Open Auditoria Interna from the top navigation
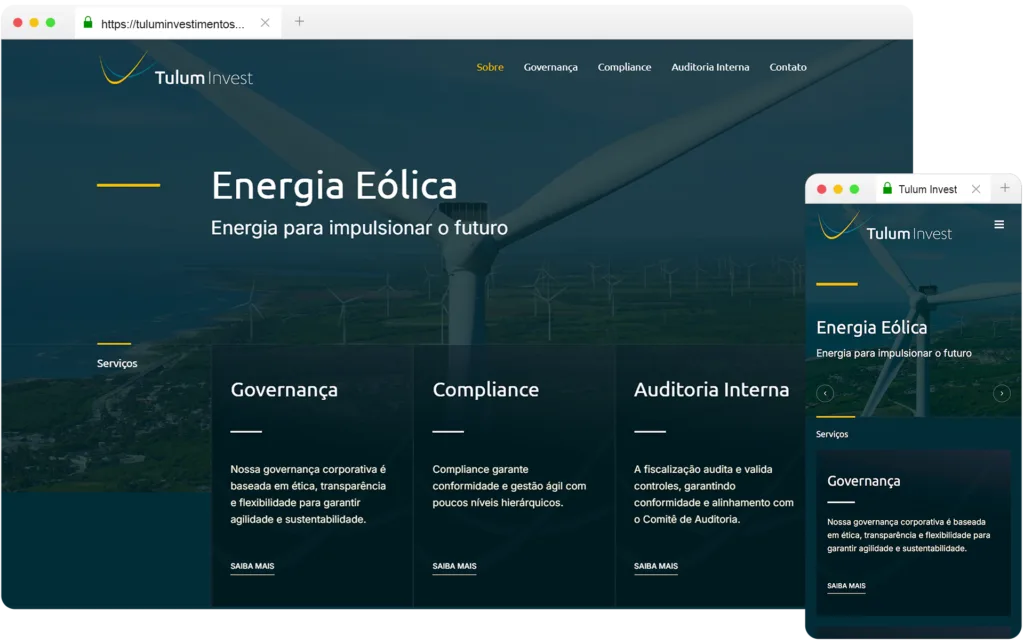 click(x=710, y=67)
